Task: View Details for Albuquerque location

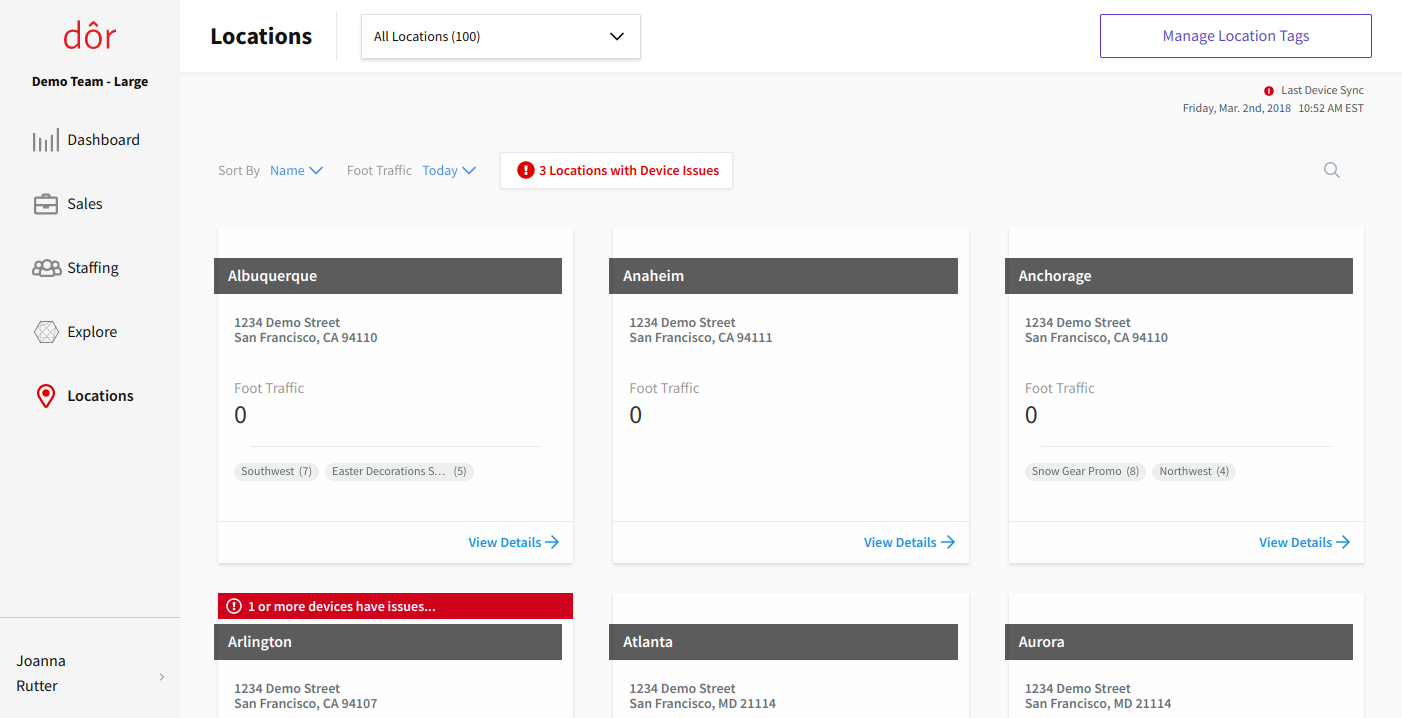Action: (x=513, y=542)
